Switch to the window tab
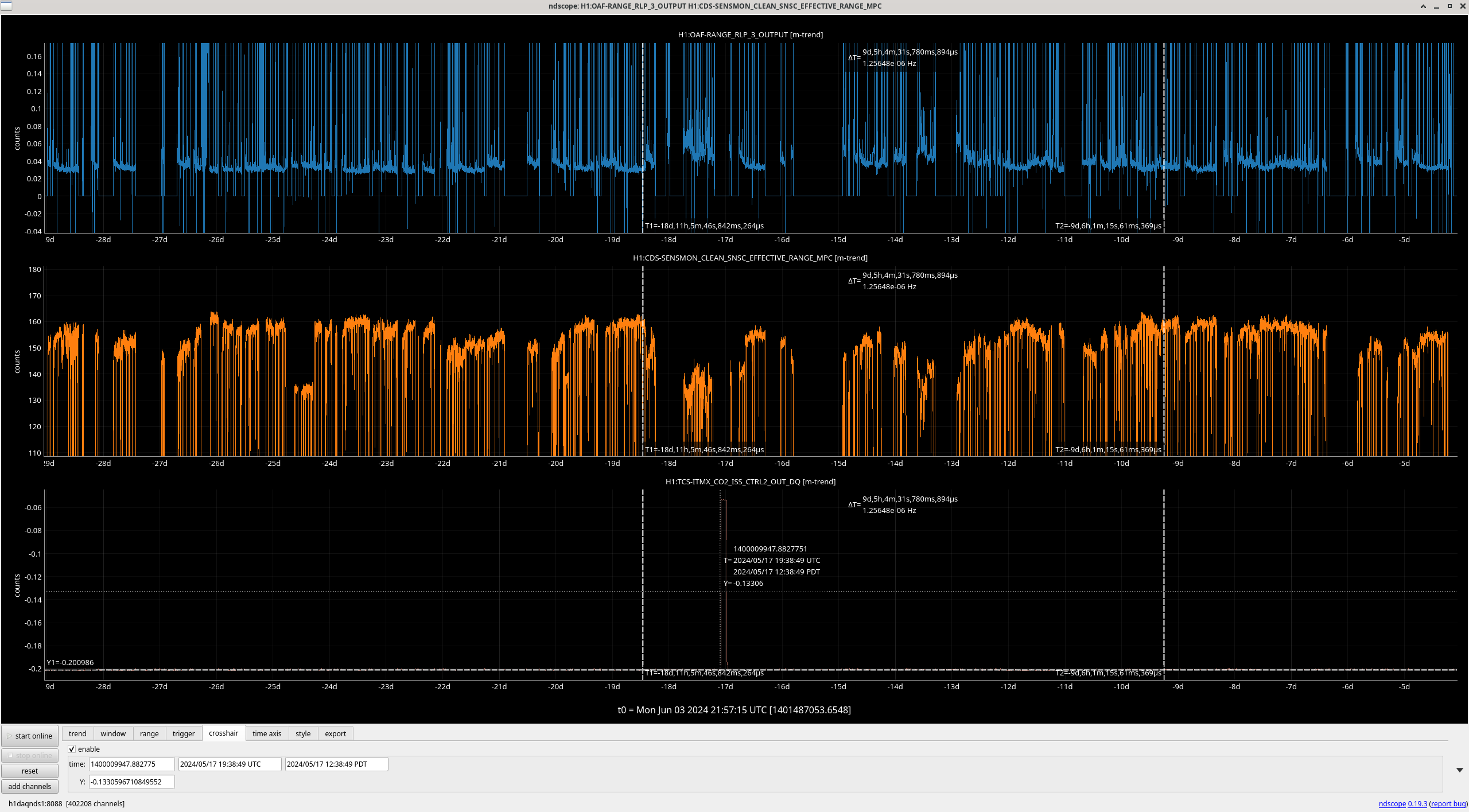Screen dimensions: 1469x812 [x=113, y=733]
